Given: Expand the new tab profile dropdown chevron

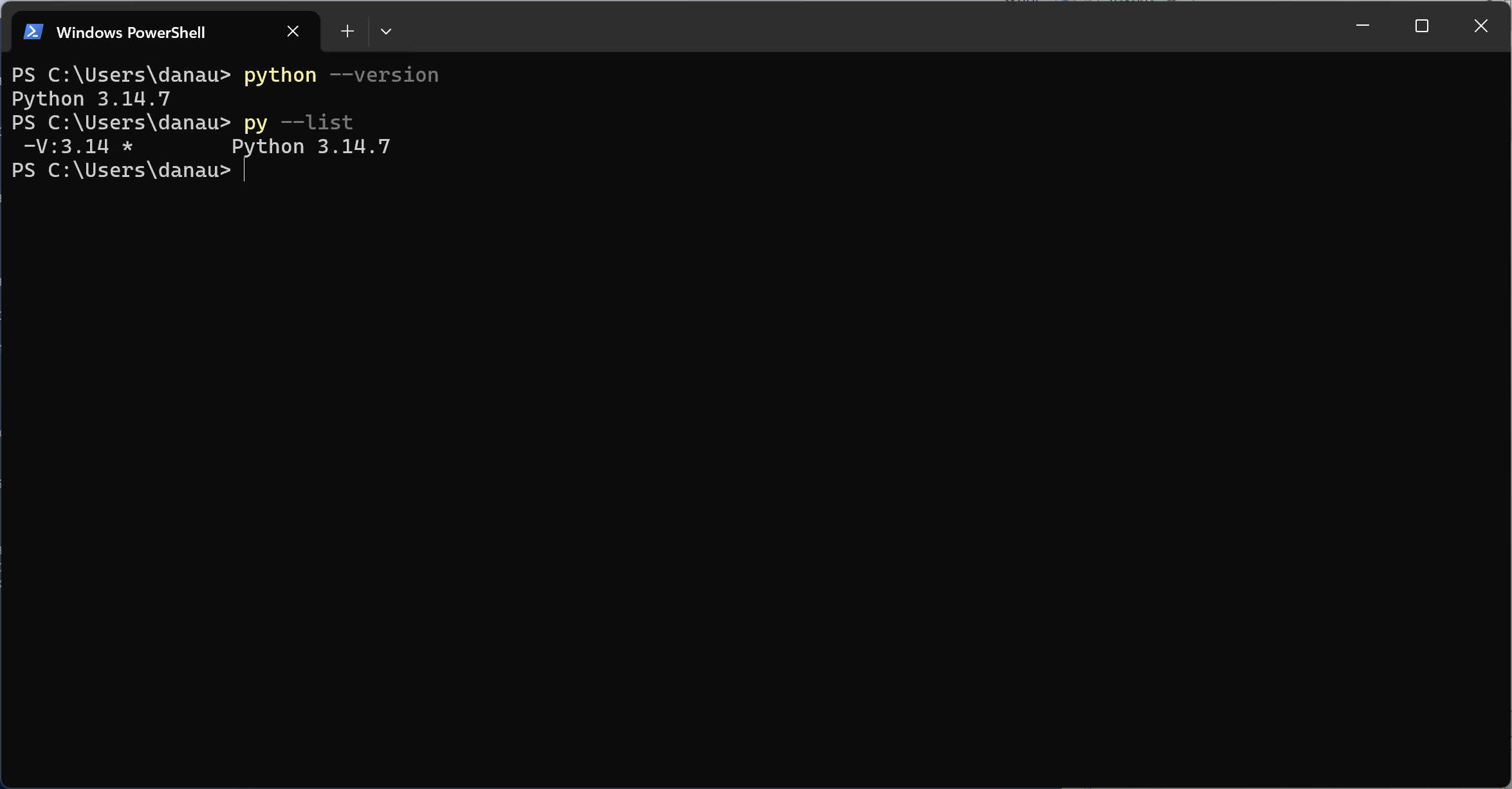Looking at the screenshot, I should pos(386,32).
